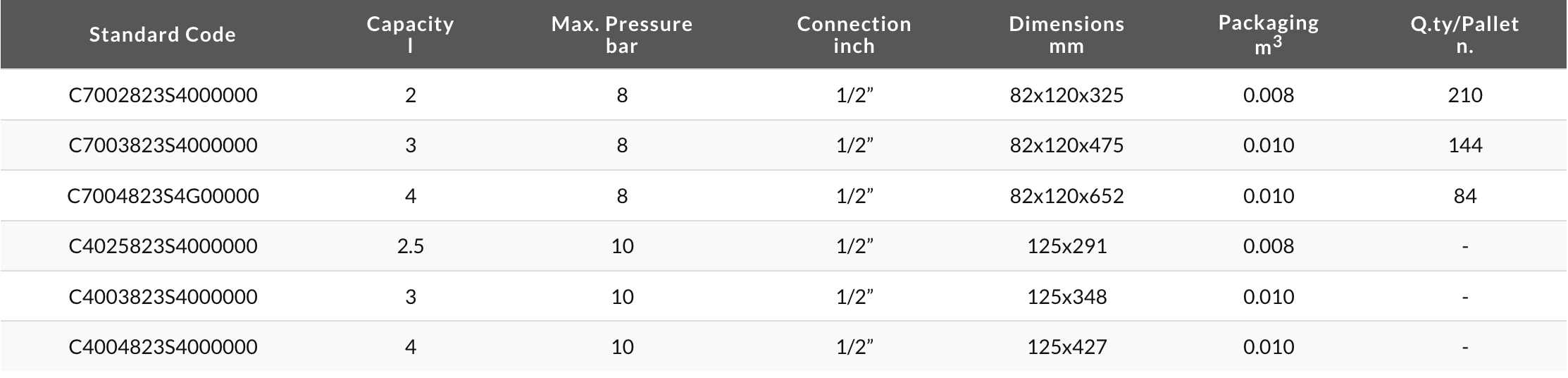Click product code C4004823S4000000

pyautogui.click(x=163, y=347)
